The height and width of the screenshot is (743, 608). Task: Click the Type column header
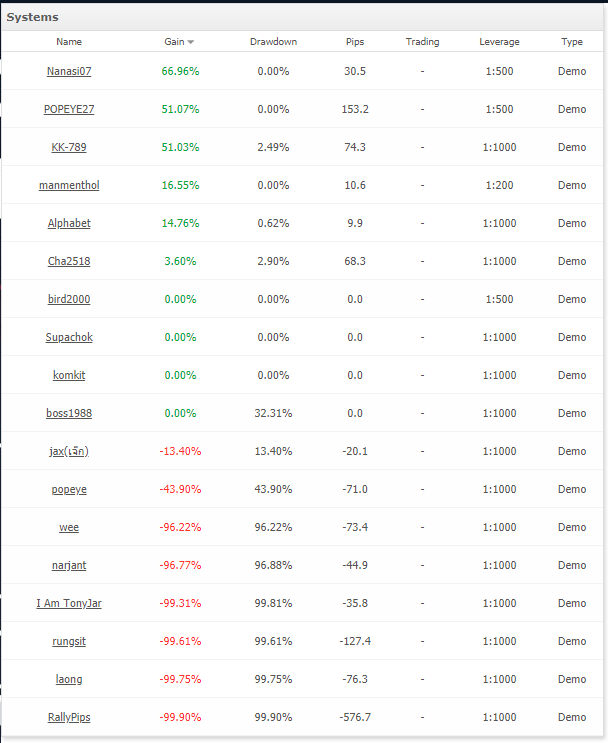(x=572, y=42)
